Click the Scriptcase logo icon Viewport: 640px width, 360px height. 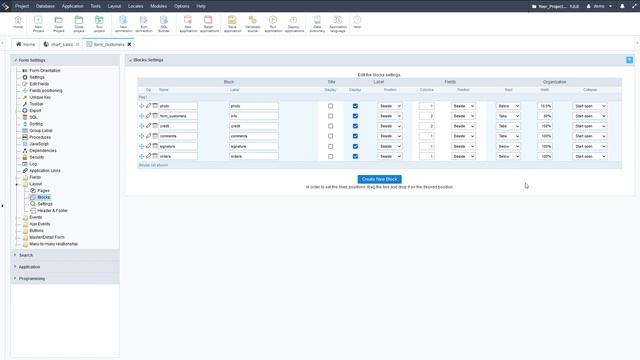tap(5, 6)
